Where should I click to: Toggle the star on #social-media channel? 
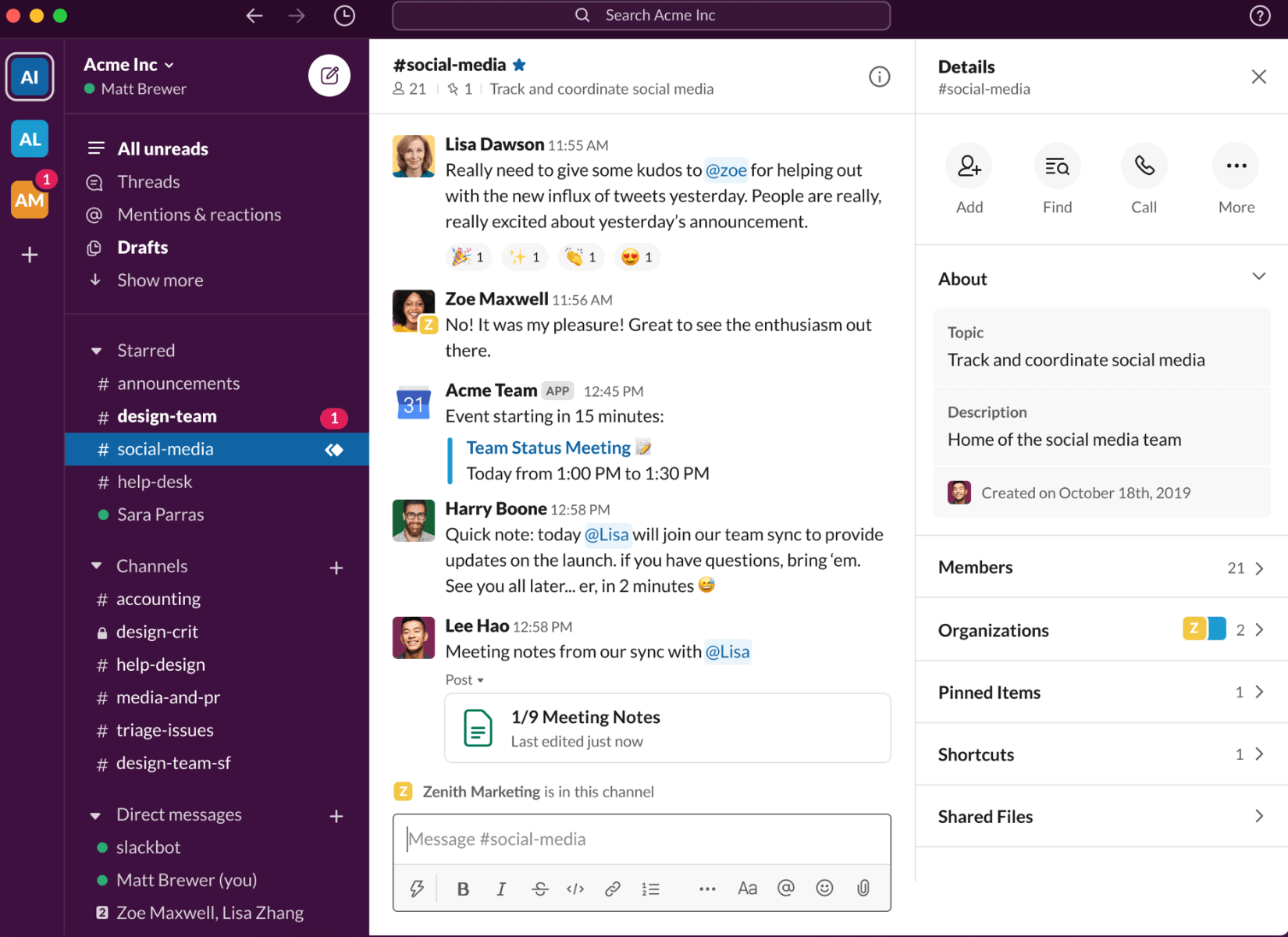[x=519, y=65]
